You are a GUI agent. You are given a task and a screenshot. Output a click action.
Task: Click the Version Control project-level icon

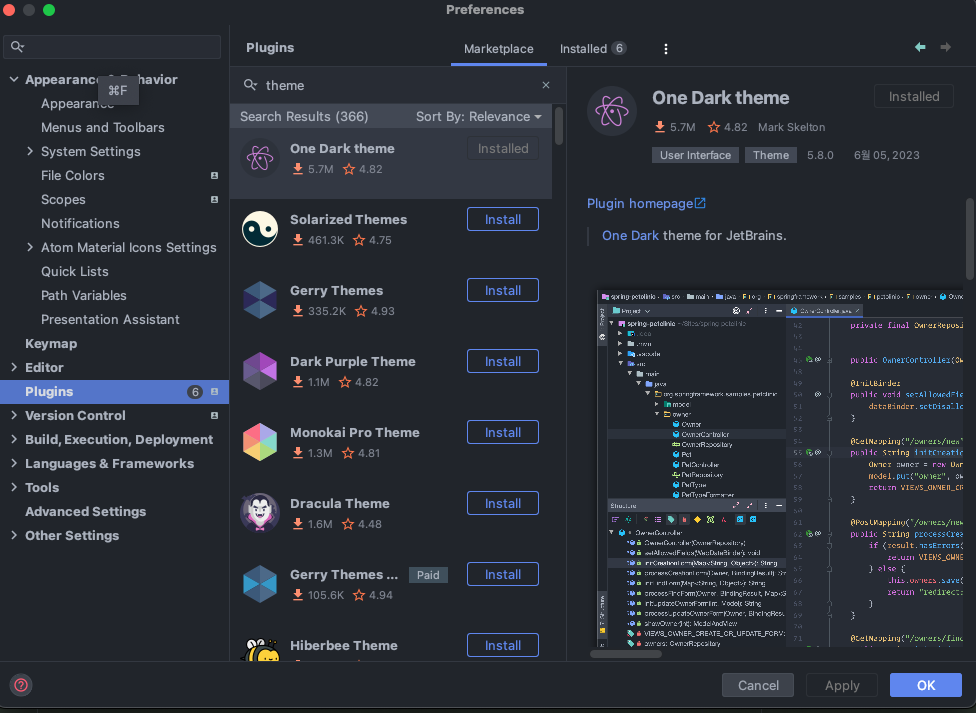tap(214, 415)
